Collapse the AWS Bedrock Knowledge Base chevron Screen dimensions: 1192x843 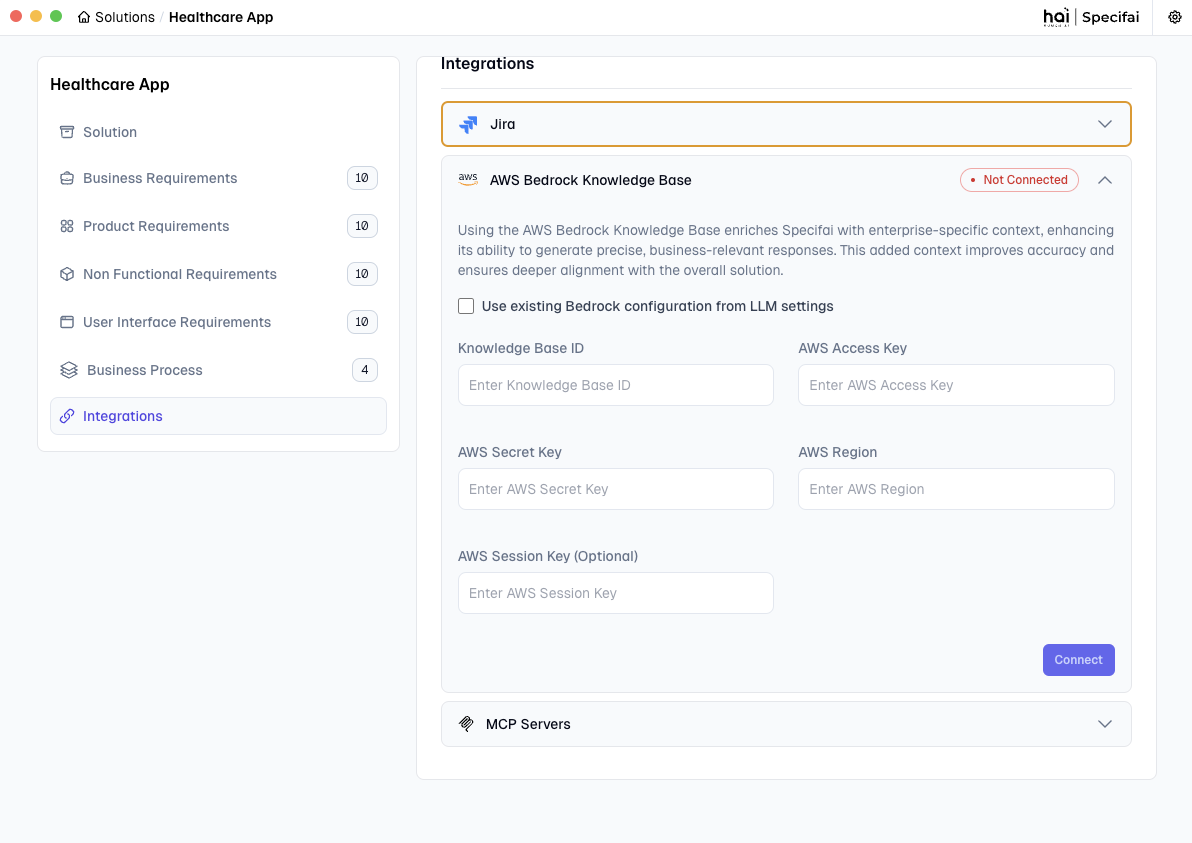click(1105, 180)
